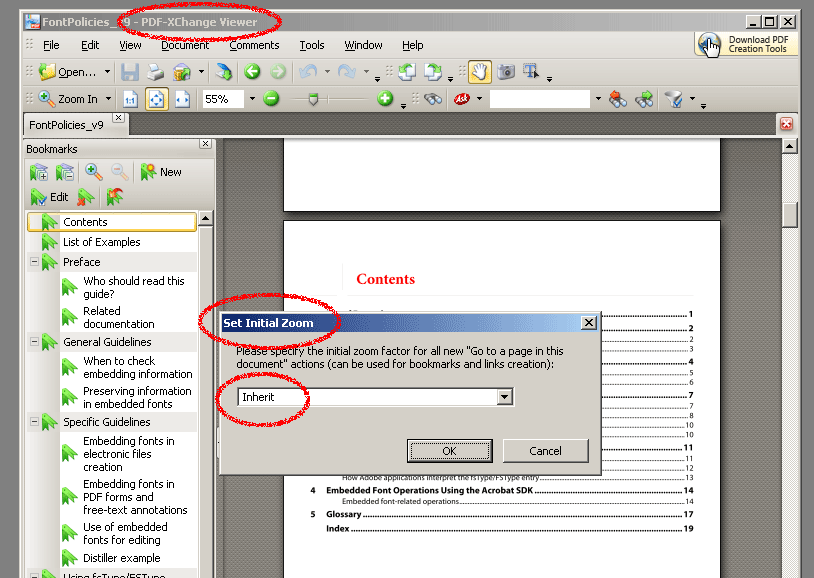
Task: Click the Redo arrow icon
Action: click(x=347, y=72)
